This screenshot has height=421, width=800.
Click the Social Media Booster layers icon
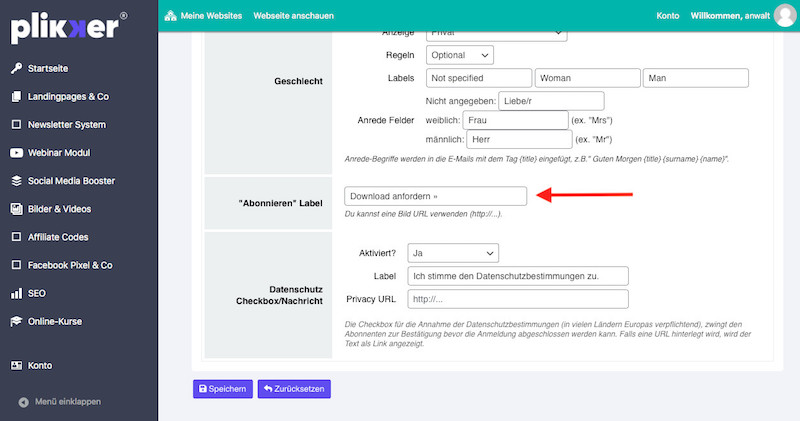(16, 181)
